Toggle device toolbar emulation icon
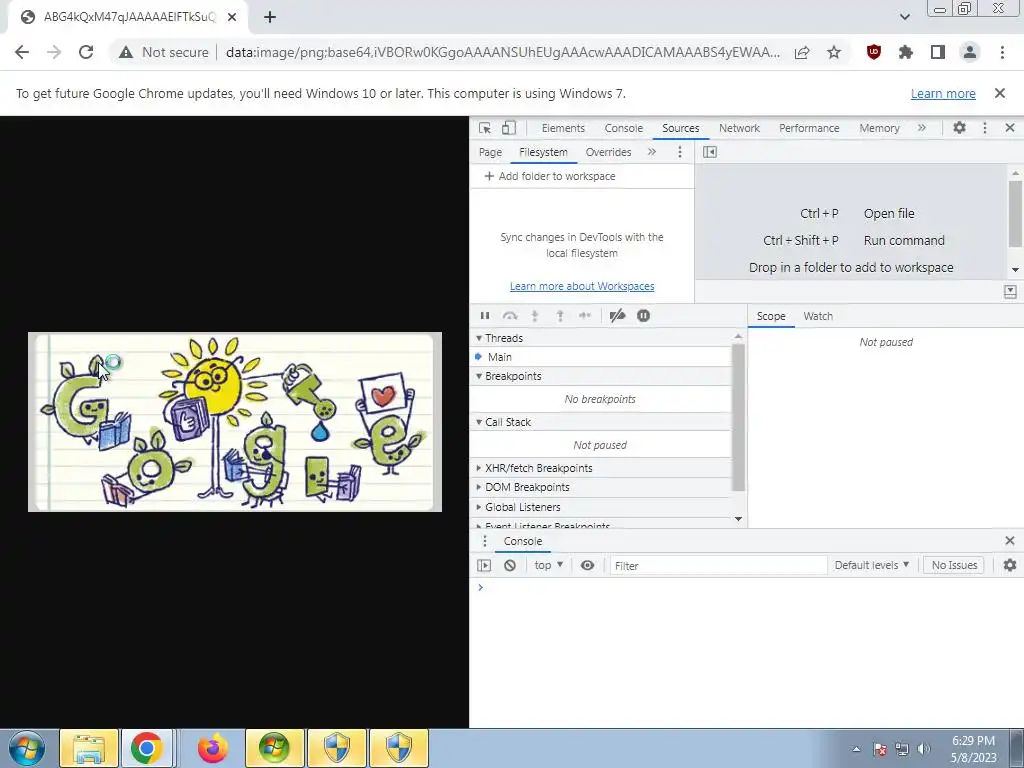This screenshot has height=768, width=1024. click(509, 128)
